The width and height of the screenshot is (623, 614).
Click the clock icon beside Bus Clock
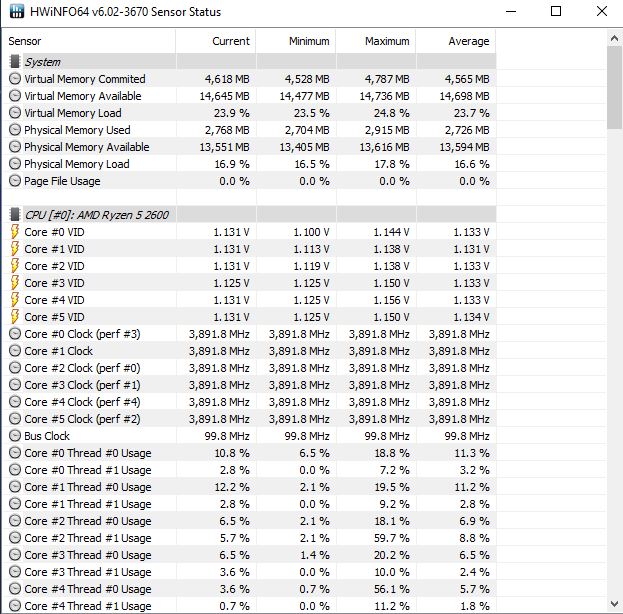click(x=15, y=436)
